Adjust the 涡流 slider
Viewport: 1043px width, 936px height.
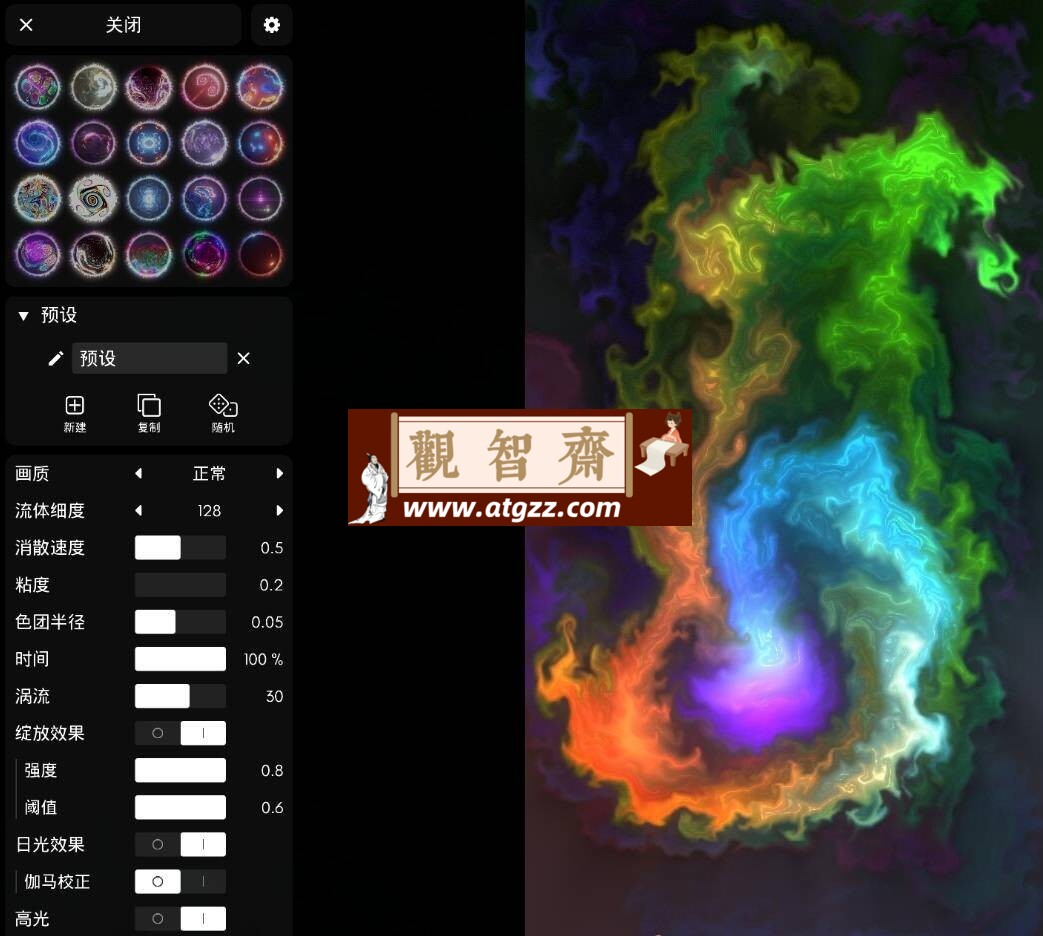180,697
